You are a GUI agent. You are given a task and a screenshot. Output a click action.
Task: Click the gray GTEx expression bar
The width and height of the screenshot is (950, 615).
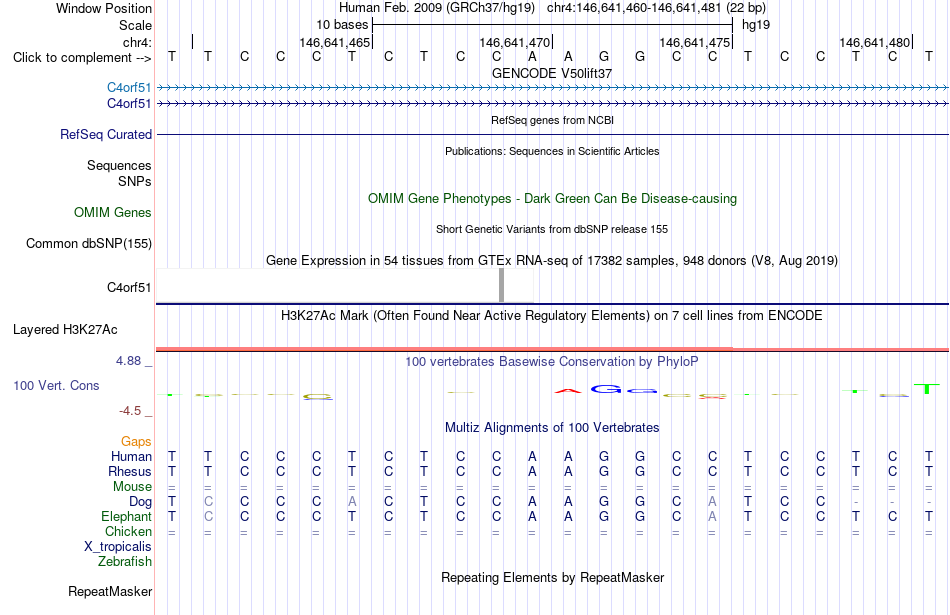point(501,285)
